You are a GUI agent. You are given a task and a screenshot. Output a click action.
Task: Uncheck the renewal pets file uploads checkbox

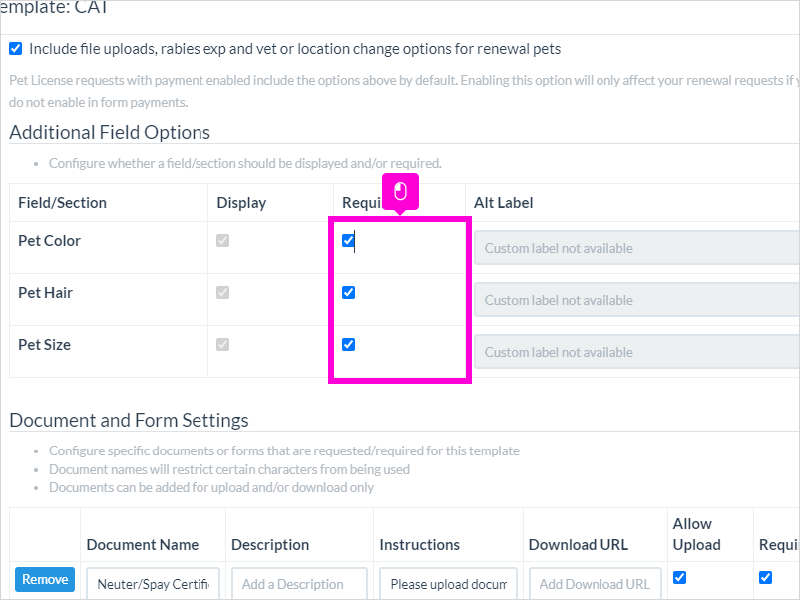coord(16,48)
